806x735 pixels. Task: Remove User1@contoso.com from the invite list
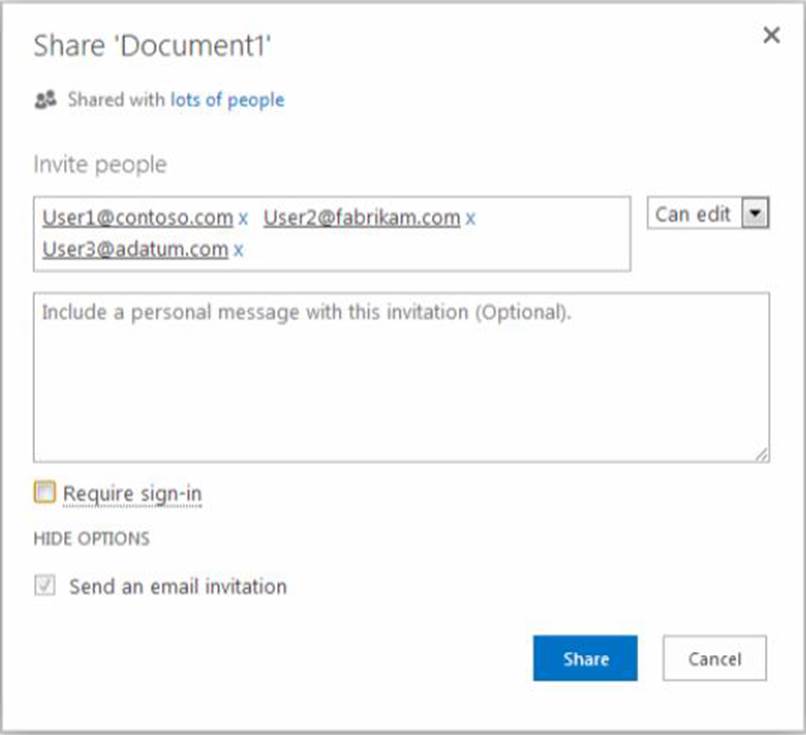pos(243,218)
